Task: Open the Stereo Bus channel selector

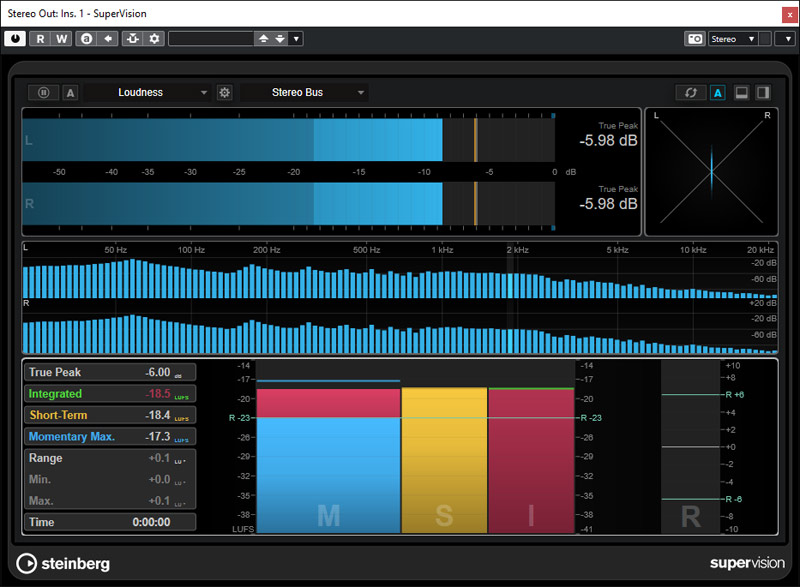Action: pyautogui.click(x=304, y=93)
